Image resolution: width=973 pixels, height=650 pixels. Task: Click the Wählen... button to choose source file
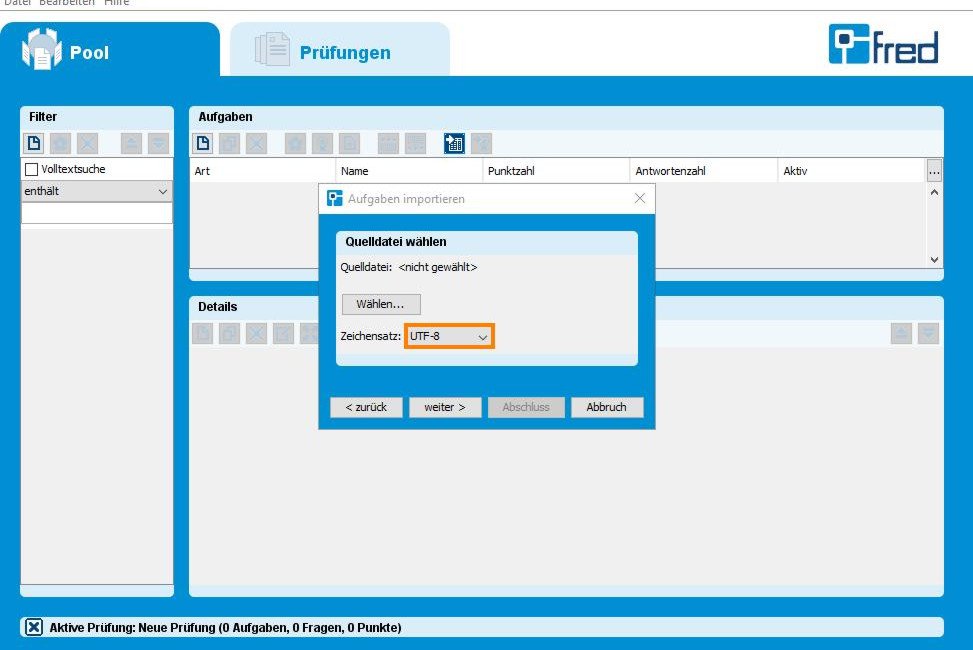coord(381,304)
